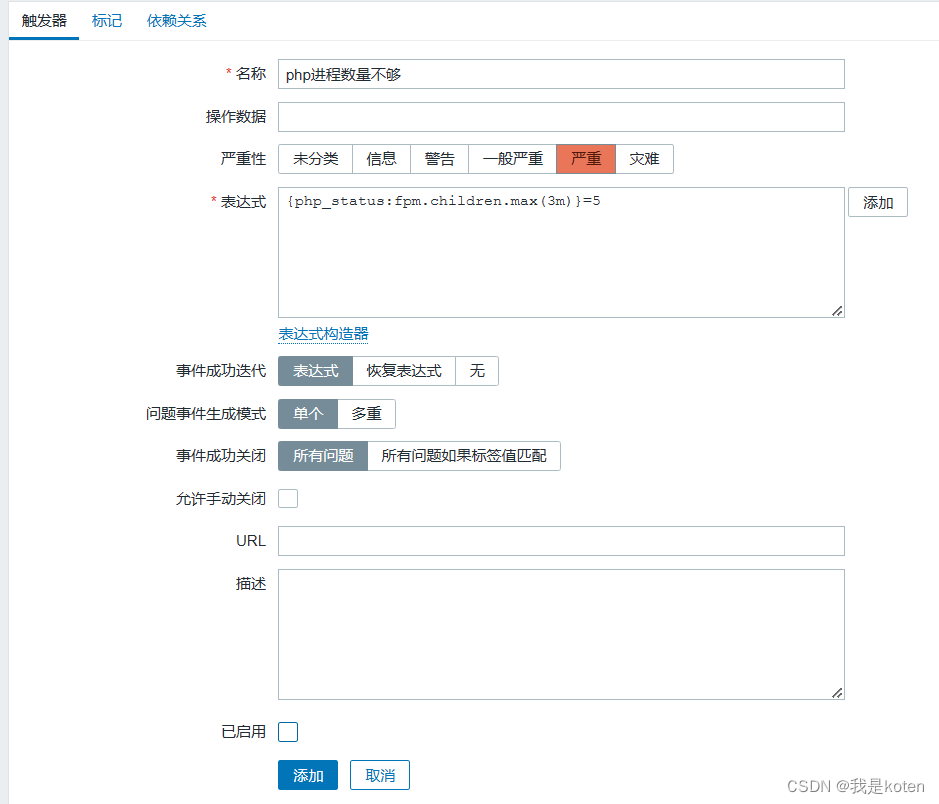Click the 名称 input field

tap(561, 74)
